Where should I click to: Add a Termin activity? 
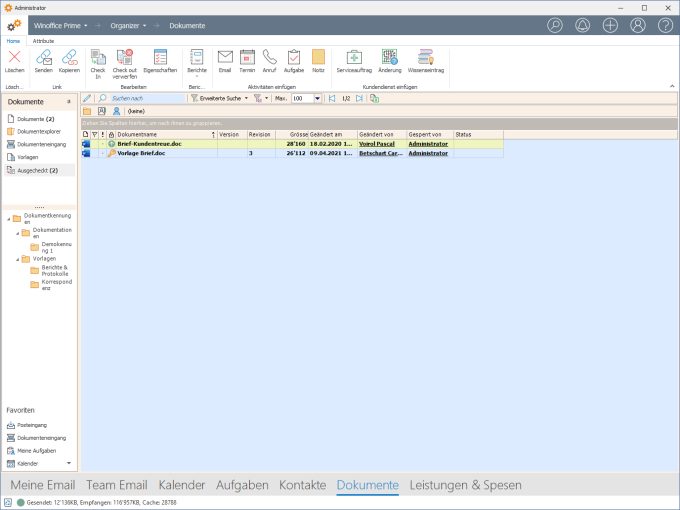click(x=247, y=58)
